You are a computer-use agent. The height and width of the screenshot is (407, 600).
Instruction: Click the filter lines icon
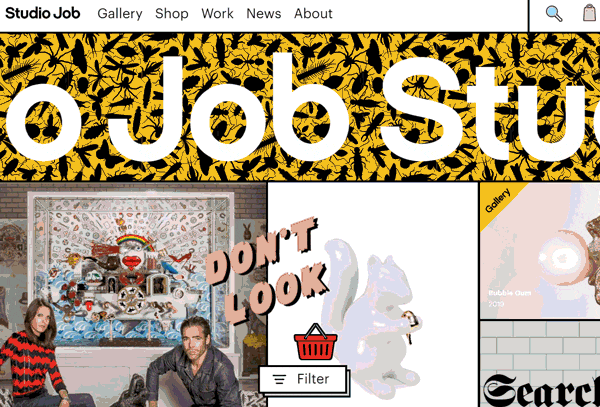pos(279,379)
